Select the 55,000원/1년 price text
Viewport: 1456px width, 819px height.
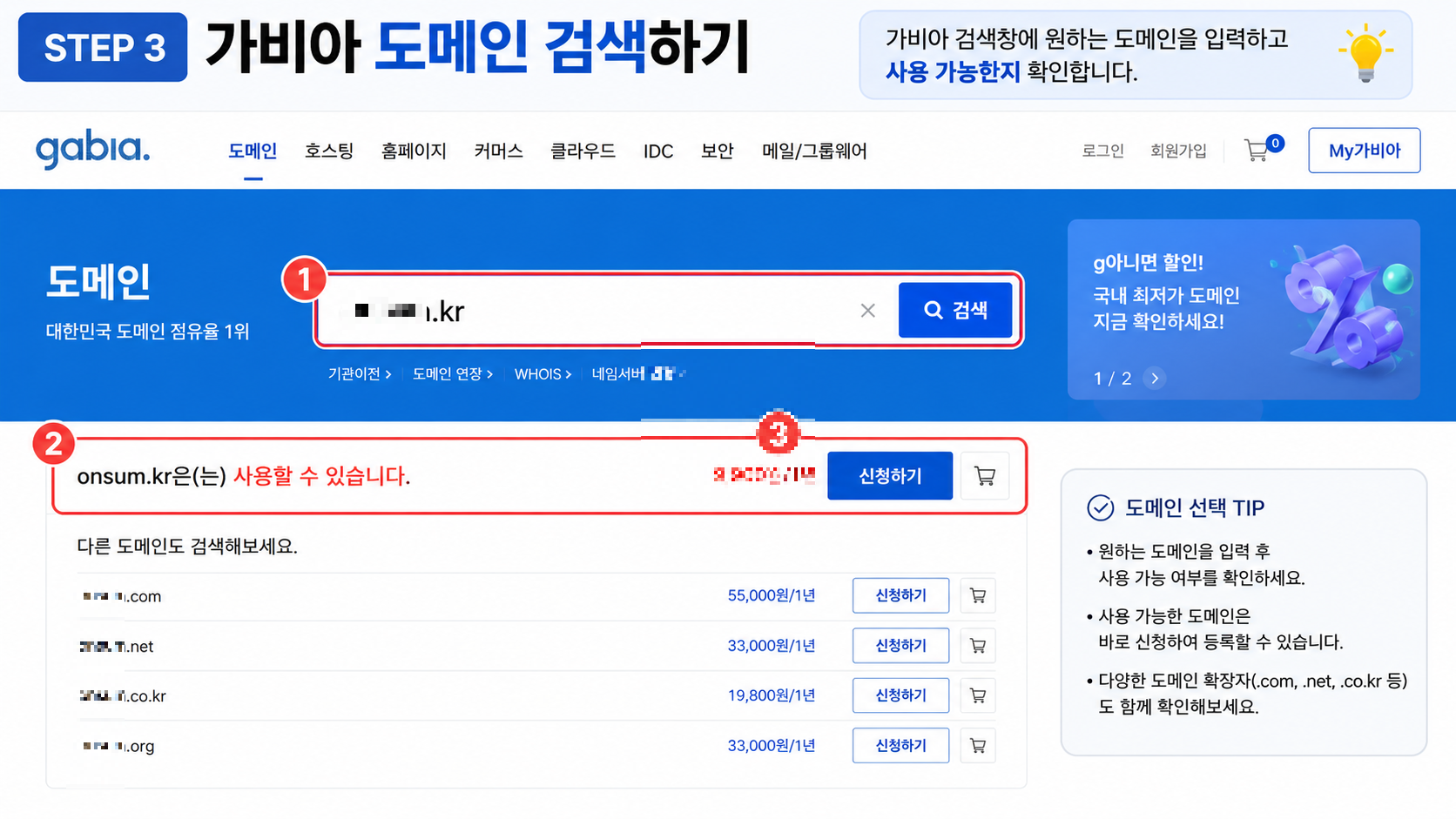(x=772, y=596)
